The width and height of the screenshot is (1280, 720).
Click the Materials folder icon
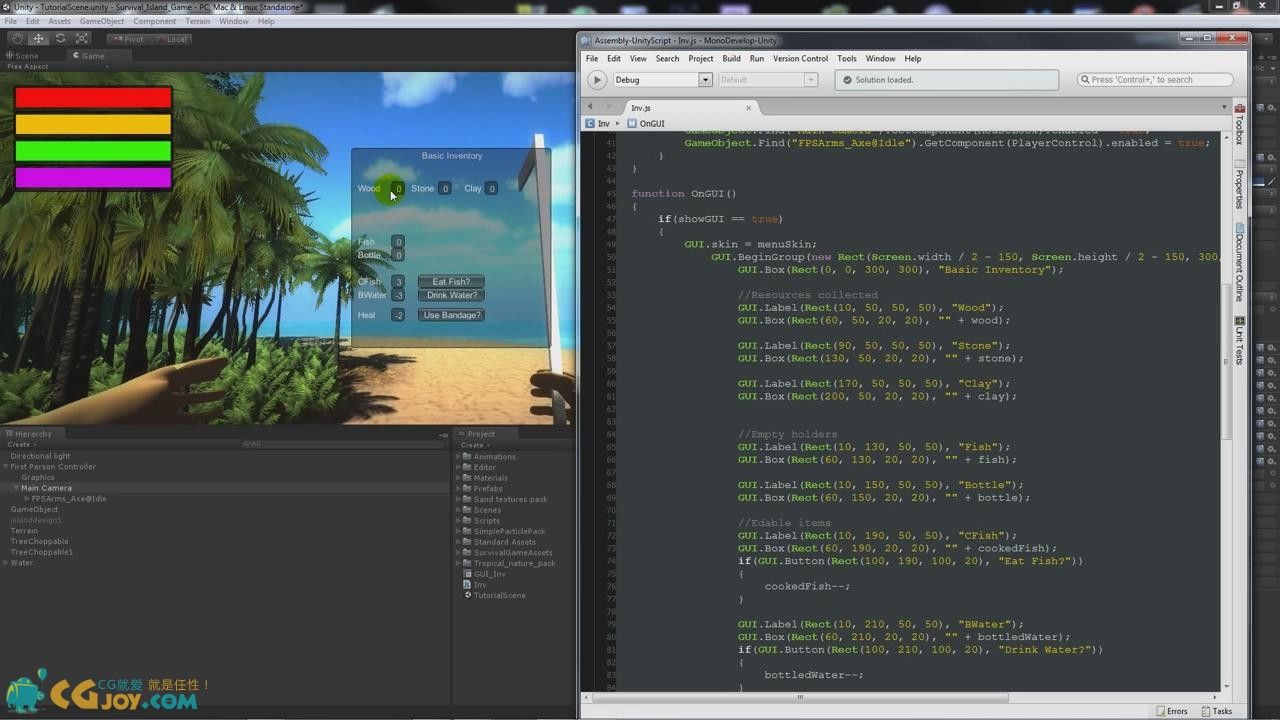click(x=467, y=478)
